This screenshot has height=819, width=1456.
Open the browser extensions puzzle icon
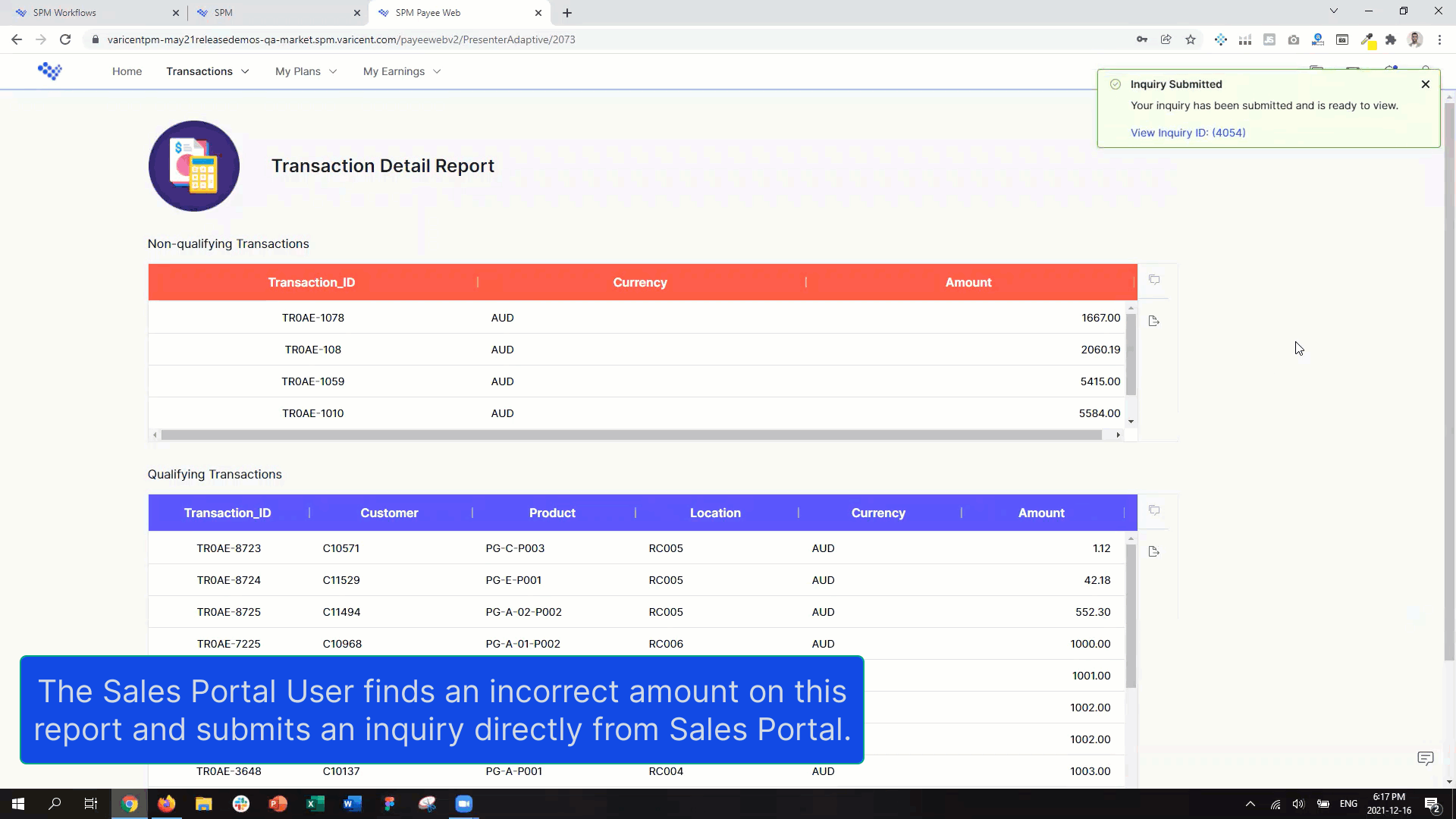pos(1391,39)
